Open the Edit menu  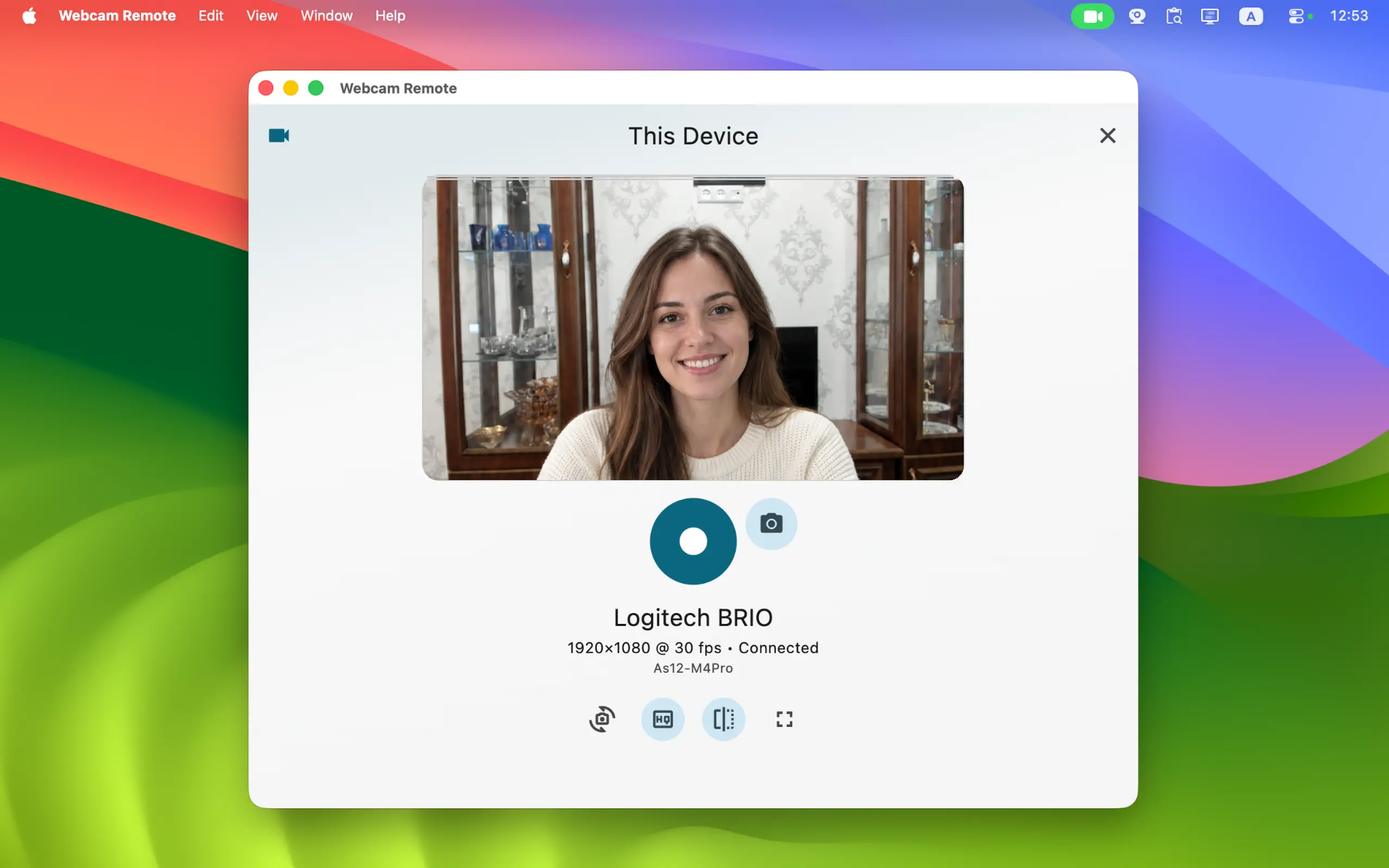[211, 16]
